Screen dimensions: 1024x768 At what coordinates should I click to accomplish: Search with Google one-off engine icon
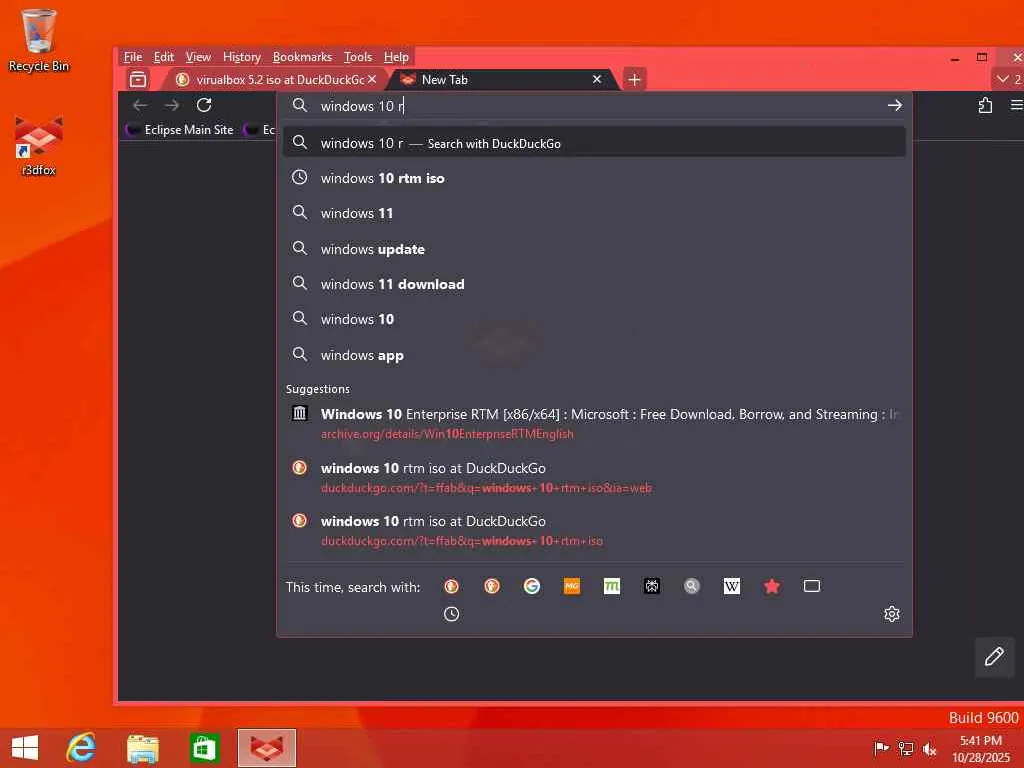pos(532,586)
